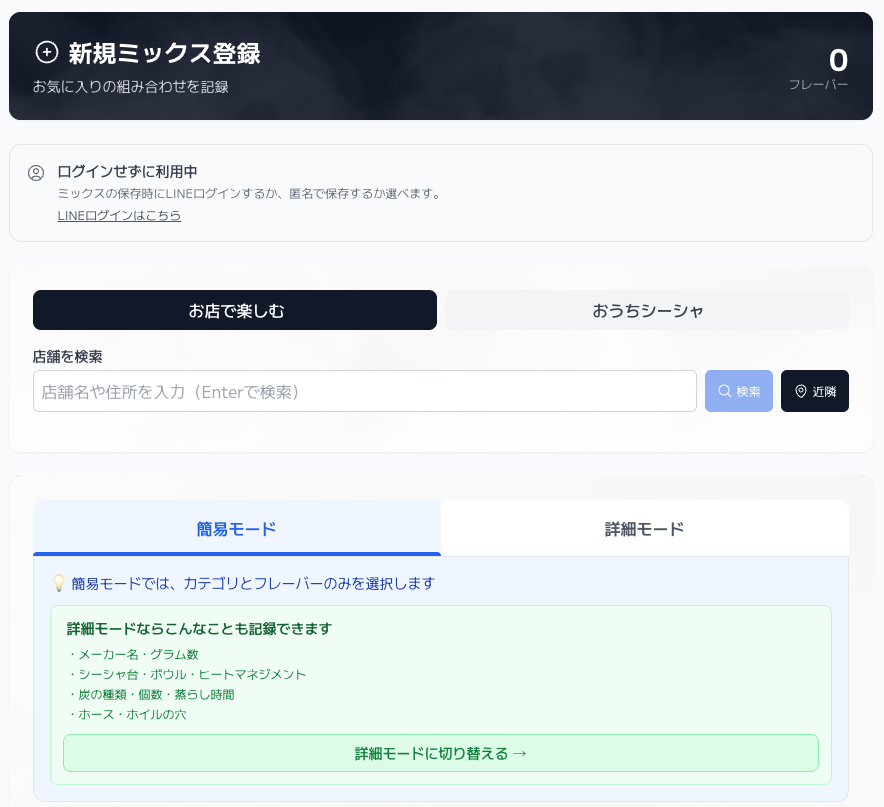Select the 簡易モード tab
Viewport: 884px width, 807px height.
click(236, 529)
